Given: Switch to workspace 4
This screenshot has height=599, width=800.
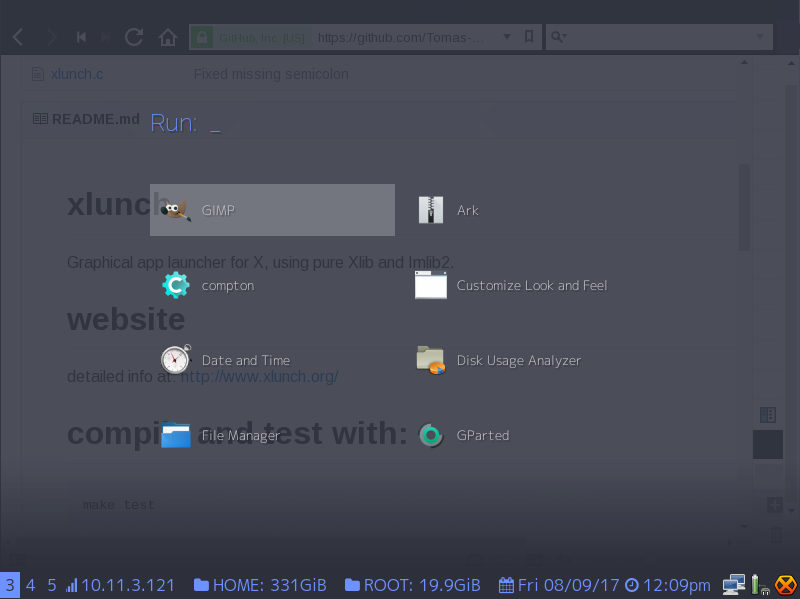Looking at the screenshot, I should (31, 585).
